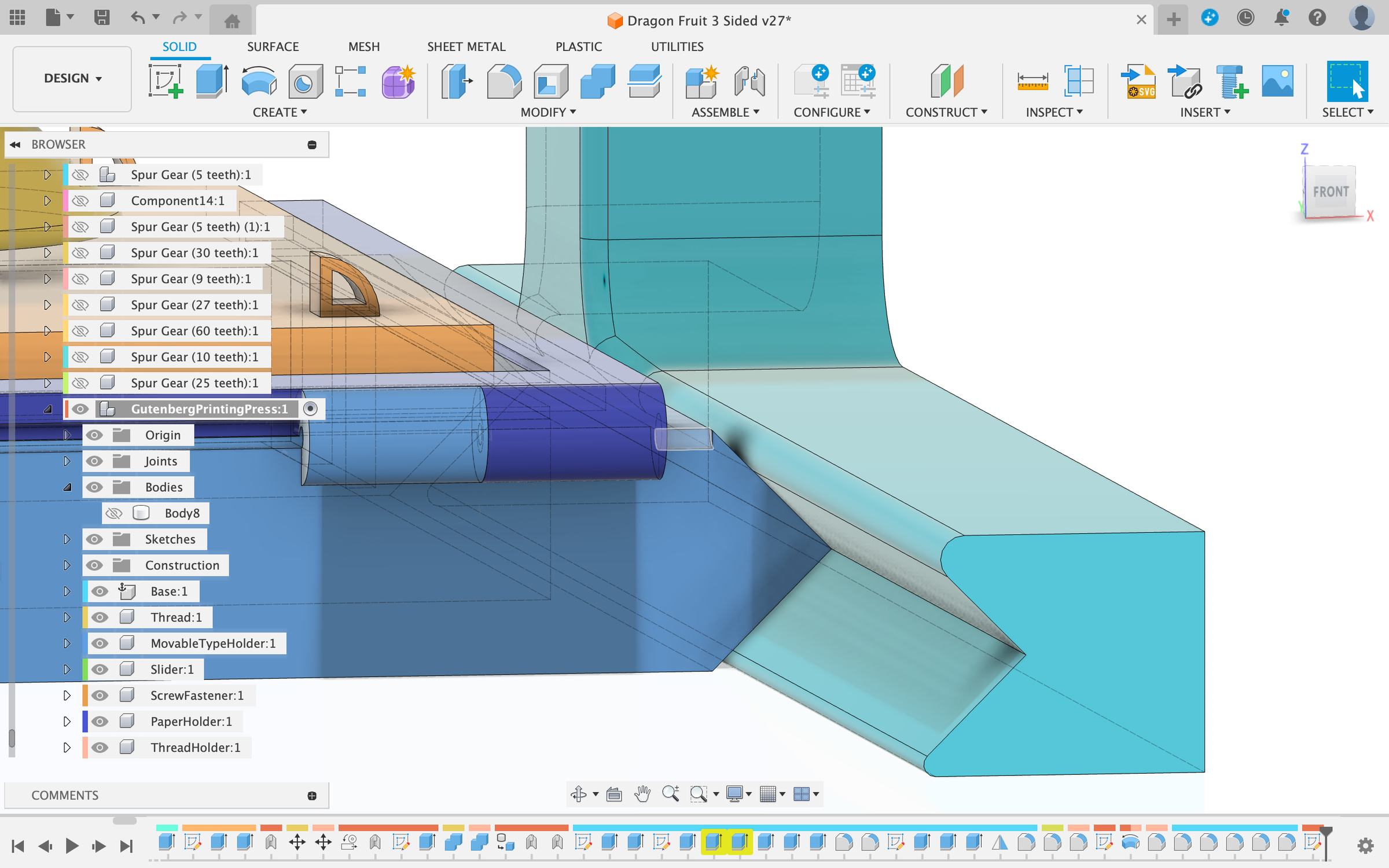Switch to the SURFACE tab
The image size is (1389, 868).
pyautogui.click(x=273, y=46)
